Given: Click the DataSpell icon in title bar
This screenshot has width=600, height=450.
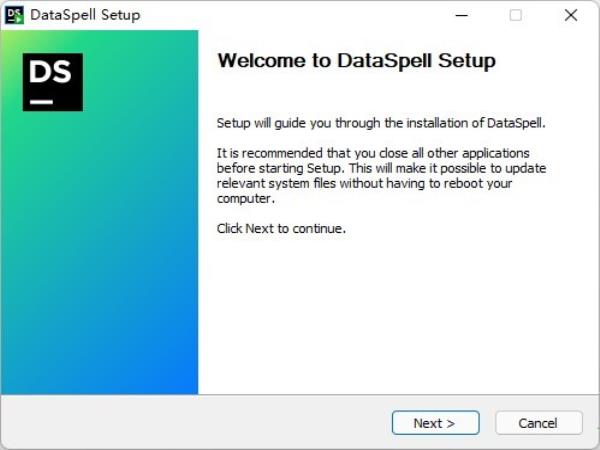Looking at the screenshot, I should tap(14, 15).
